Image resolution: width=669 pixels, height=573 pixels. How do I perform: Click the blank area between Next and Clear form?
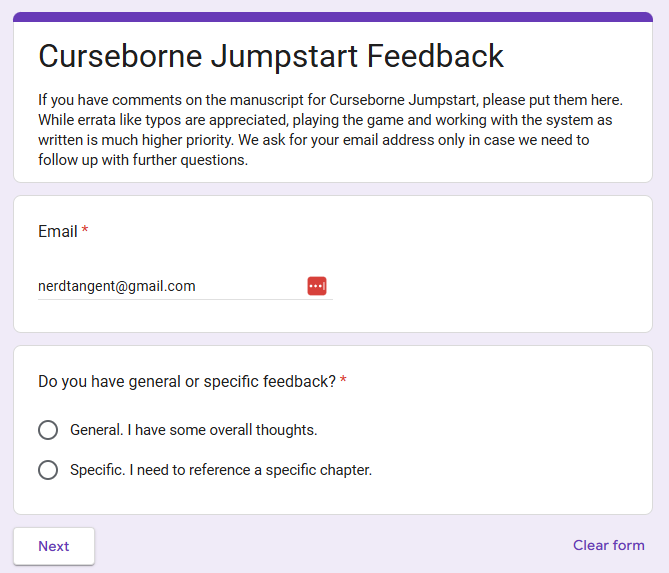330,546
